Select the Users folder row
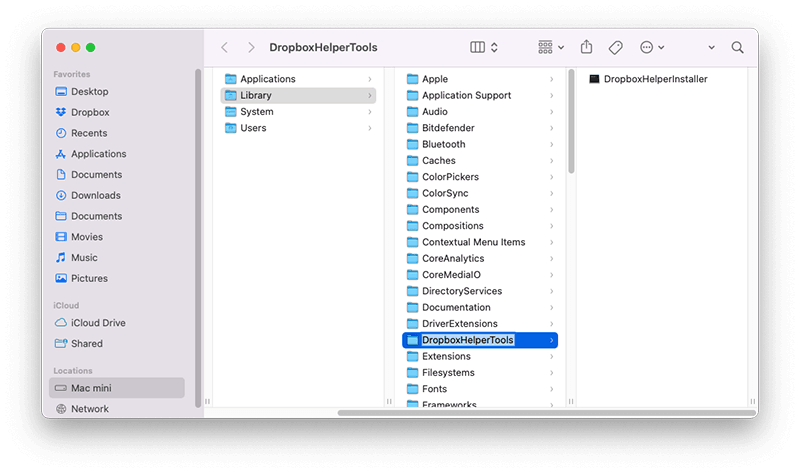 coord(298,128)
